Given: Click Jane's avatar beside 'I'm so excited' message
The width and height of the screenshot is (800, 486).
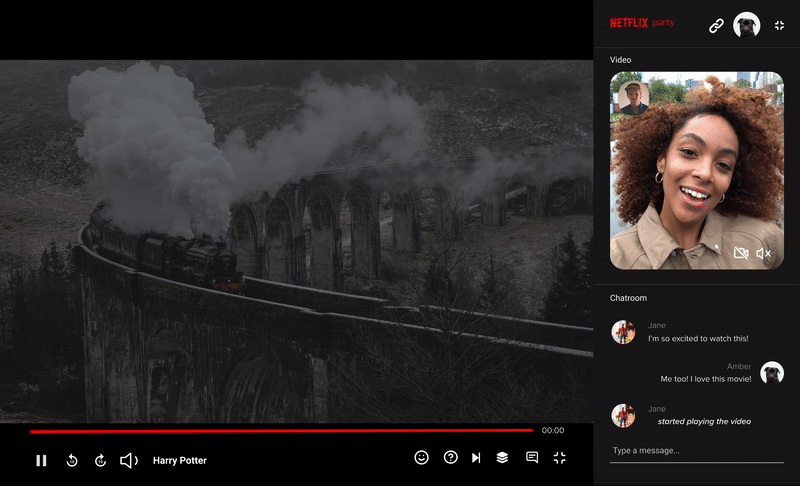Looking at the screenshot, I should point(623,332).
